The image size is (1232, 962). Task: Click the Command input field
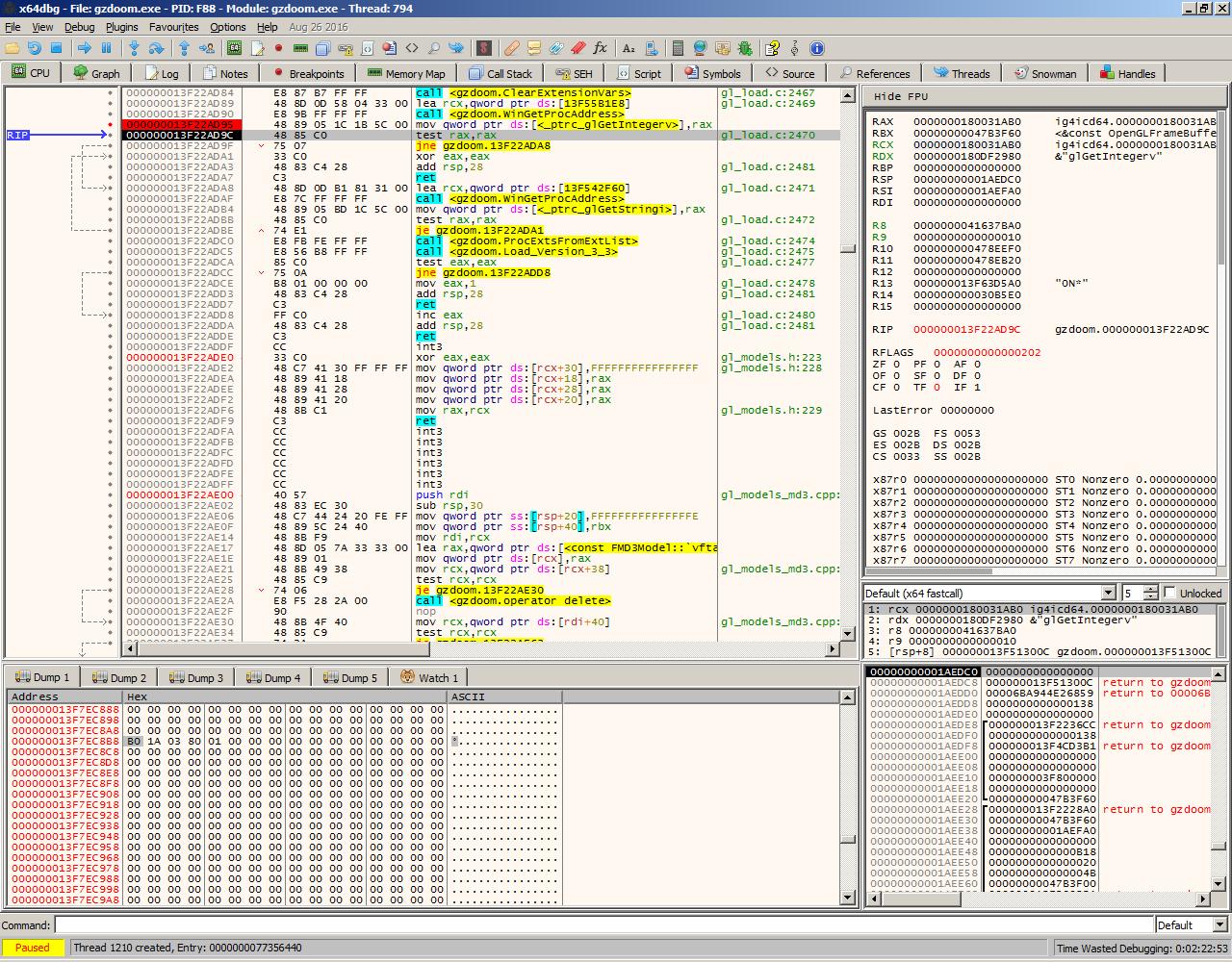[x=603, y=924]
